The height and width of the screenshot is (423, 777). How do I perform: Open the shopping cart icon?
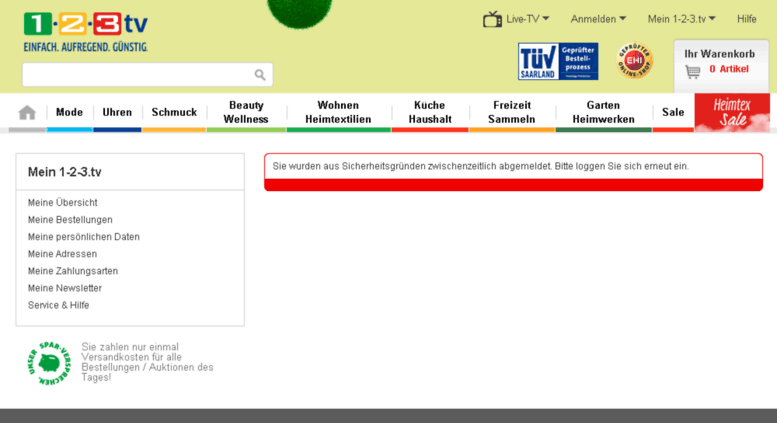coord(693,71)
